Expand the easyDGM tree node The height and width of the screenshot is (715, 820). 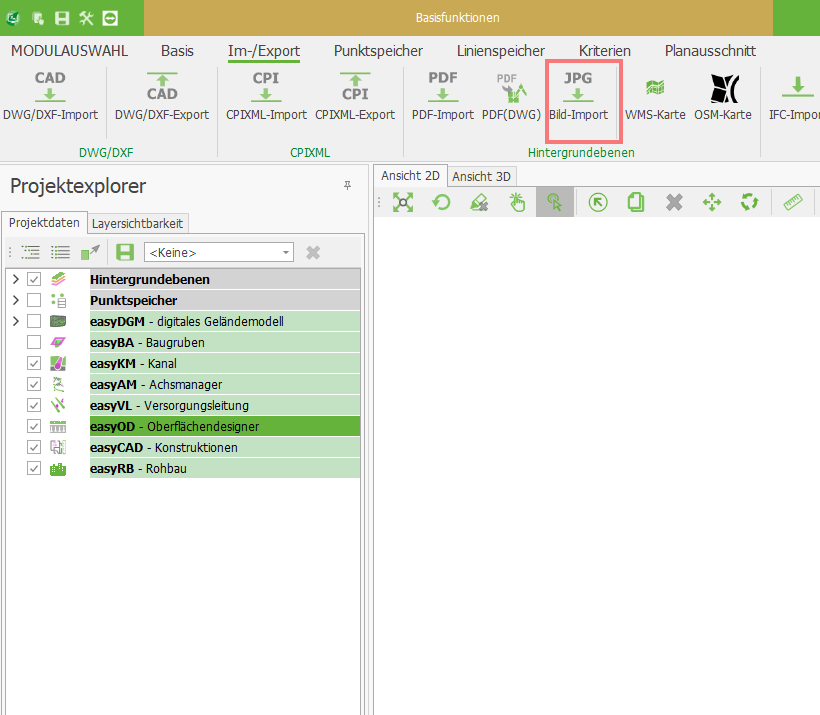(x=15, y=321)
